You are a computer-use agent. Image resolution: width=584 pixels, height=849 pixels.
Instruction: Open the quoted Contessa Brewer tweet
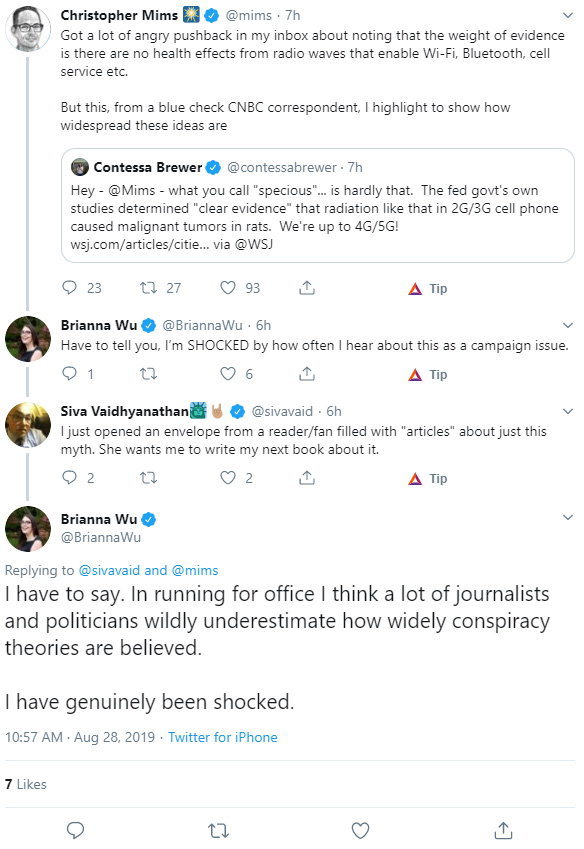pyautogui.click(x=318, y=206)
